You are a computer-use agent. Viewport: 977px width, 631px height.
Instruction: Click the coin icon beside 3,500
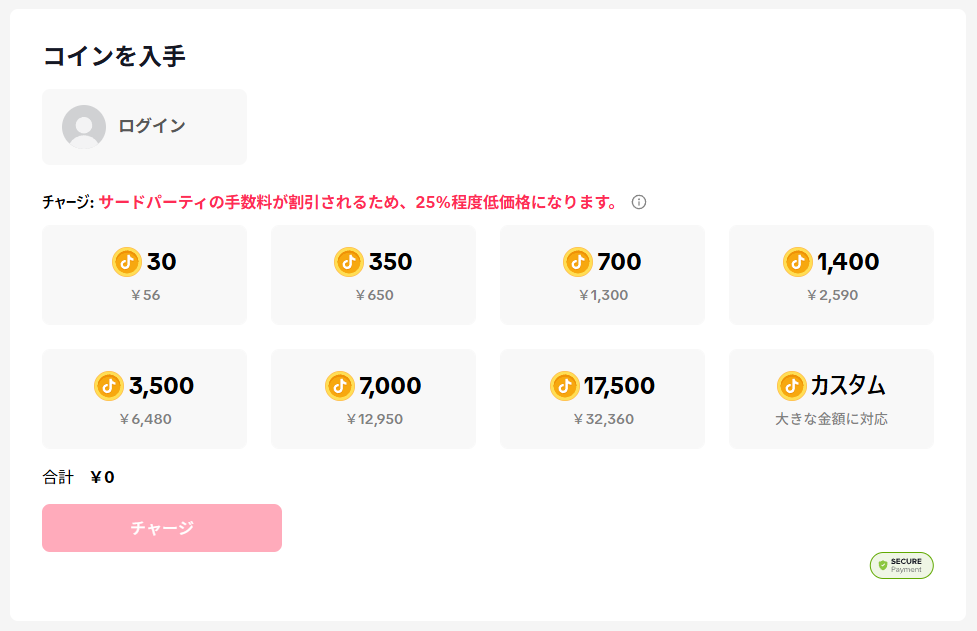click(109, 386)
